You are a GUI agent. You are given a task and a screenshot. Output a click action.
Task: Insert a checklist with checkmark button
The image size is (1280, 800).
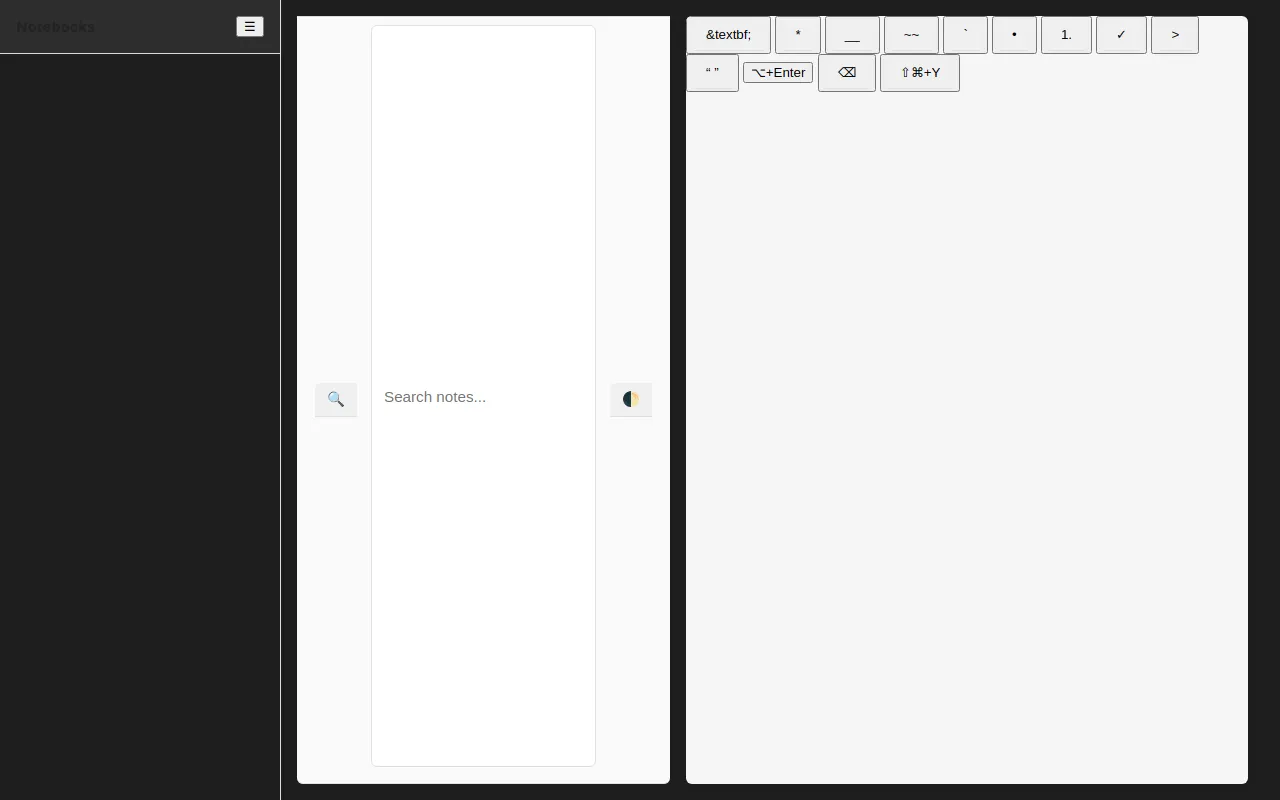tap(1121, 35)
